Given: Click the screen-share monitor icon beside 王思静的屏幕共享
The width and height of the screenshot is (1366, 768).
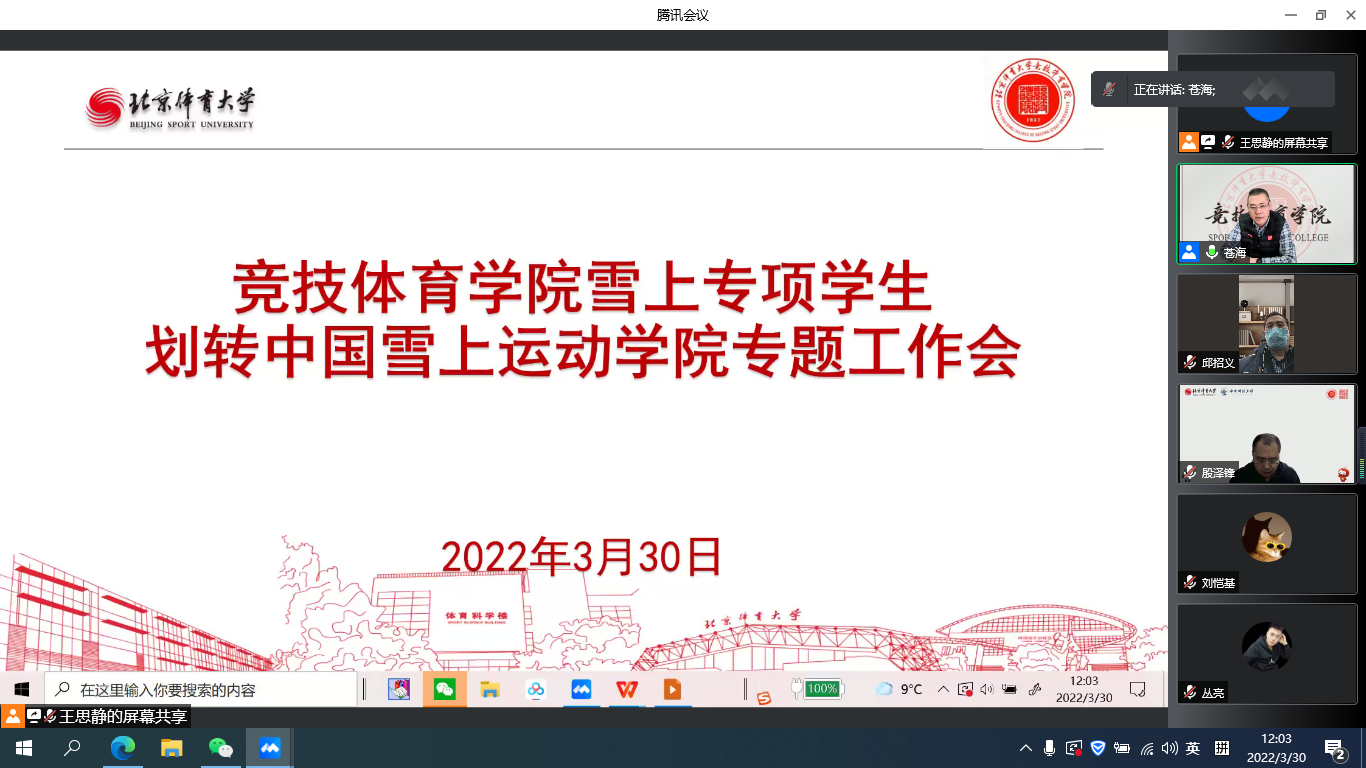Looking at the screenshot, I should pos(1207,142).
